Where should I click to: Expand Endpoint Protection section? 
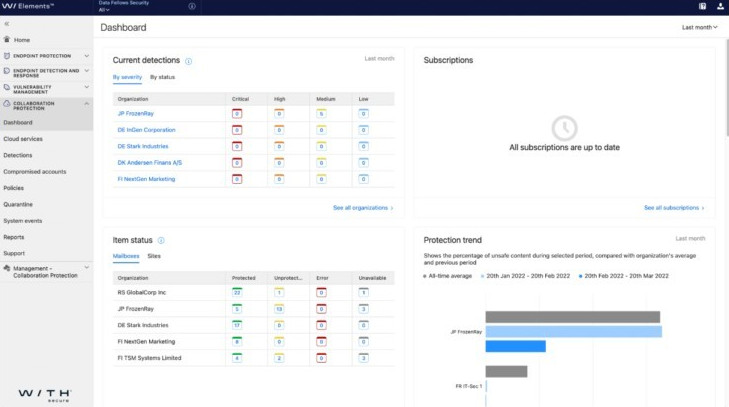tap(86, 56)
